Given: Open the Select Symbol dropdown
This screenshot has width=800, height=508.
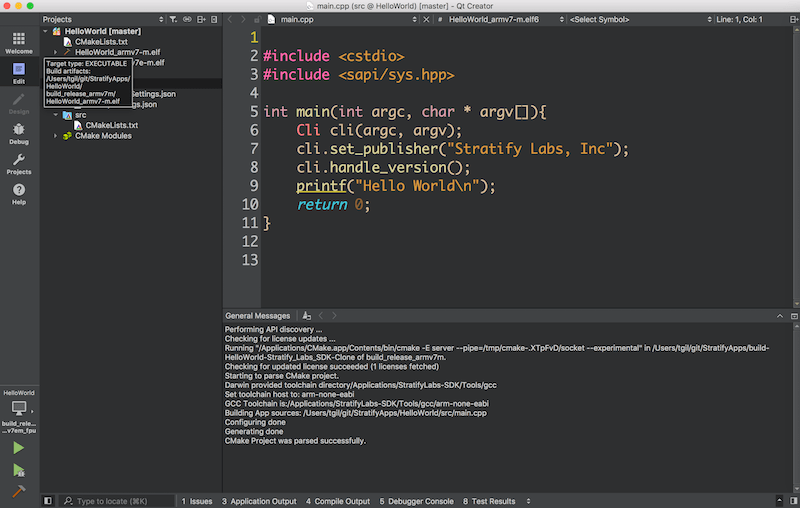Looking at the screenshot, I should click(640, 19).
